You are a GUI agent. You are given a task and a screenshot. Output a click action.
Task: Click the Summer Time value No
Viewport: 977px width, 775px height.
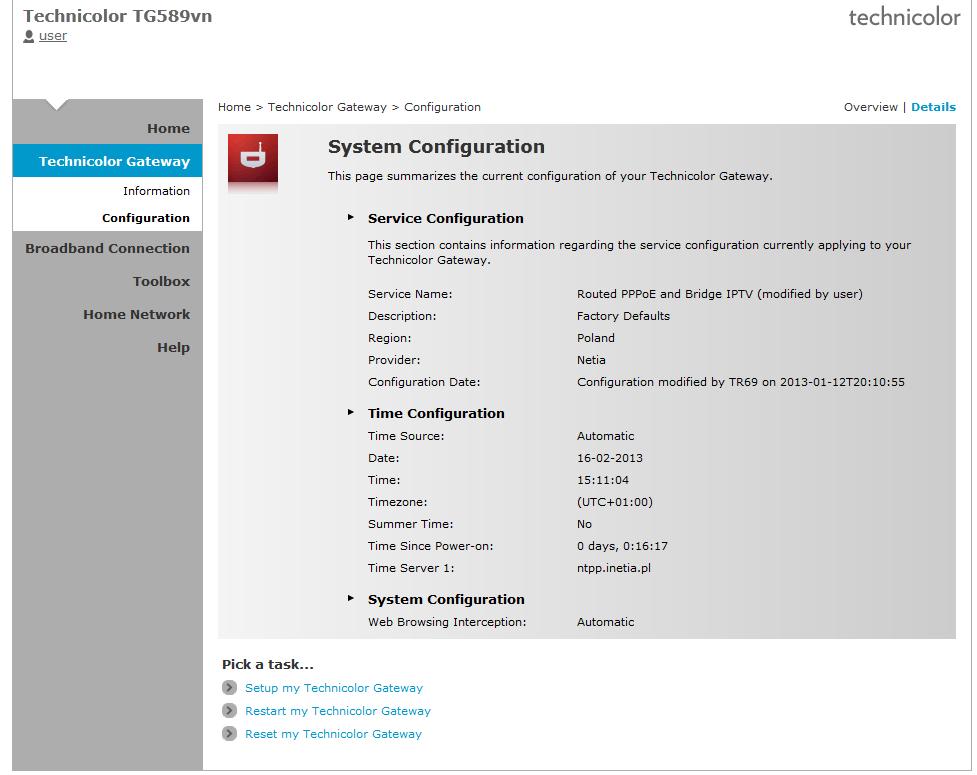(x=584, y=524)
